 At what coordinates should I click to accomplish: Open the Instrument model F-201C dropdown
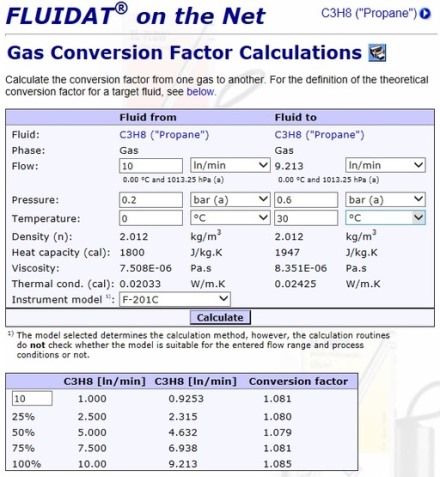tap(175, 299)
